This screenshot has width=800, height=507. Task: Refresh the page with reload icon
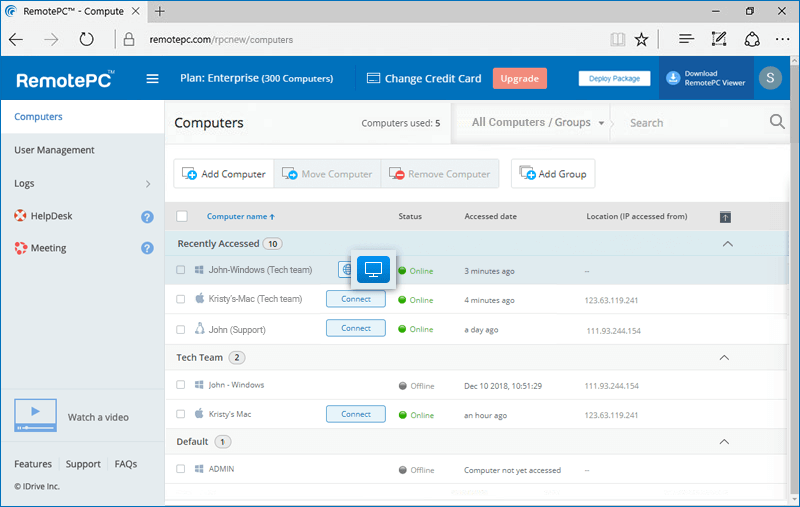pyautogui.click(x=86, y=39)
